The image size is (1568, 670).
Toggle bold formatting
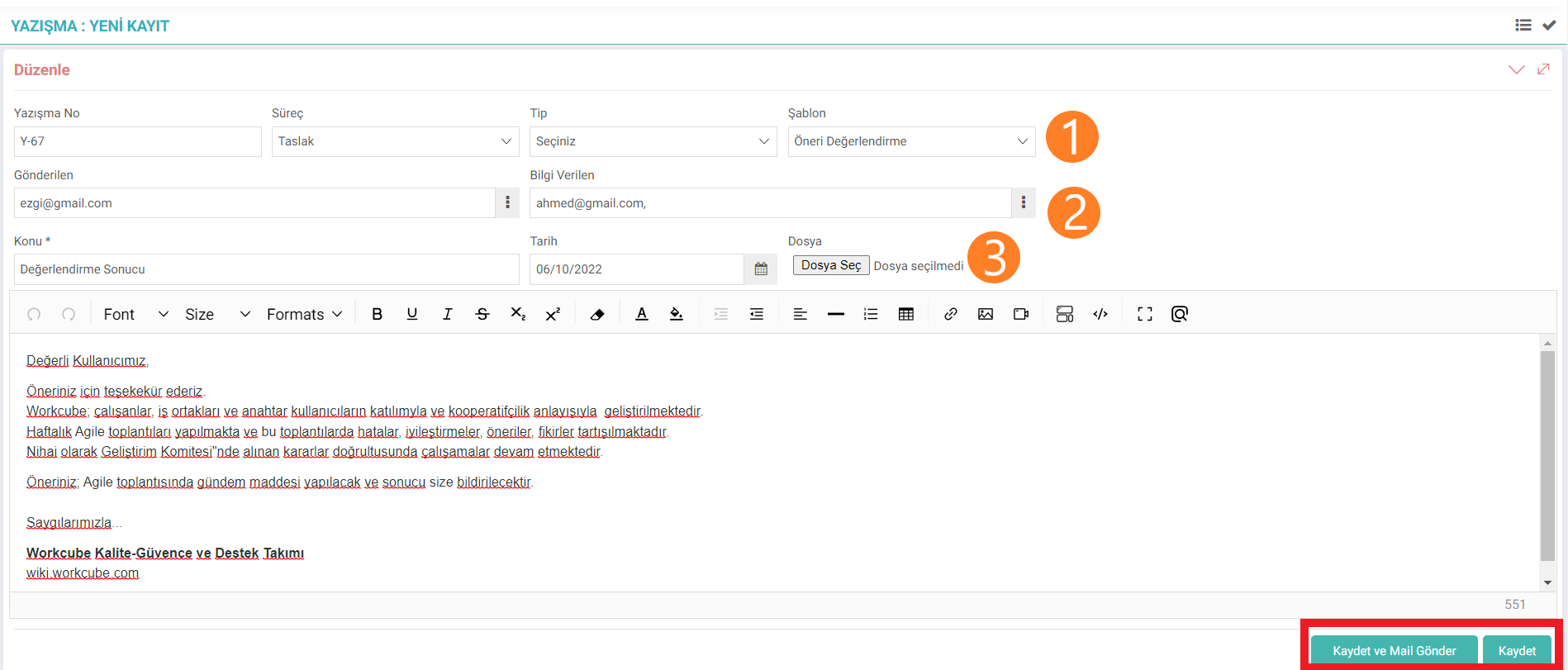point(377,314)
